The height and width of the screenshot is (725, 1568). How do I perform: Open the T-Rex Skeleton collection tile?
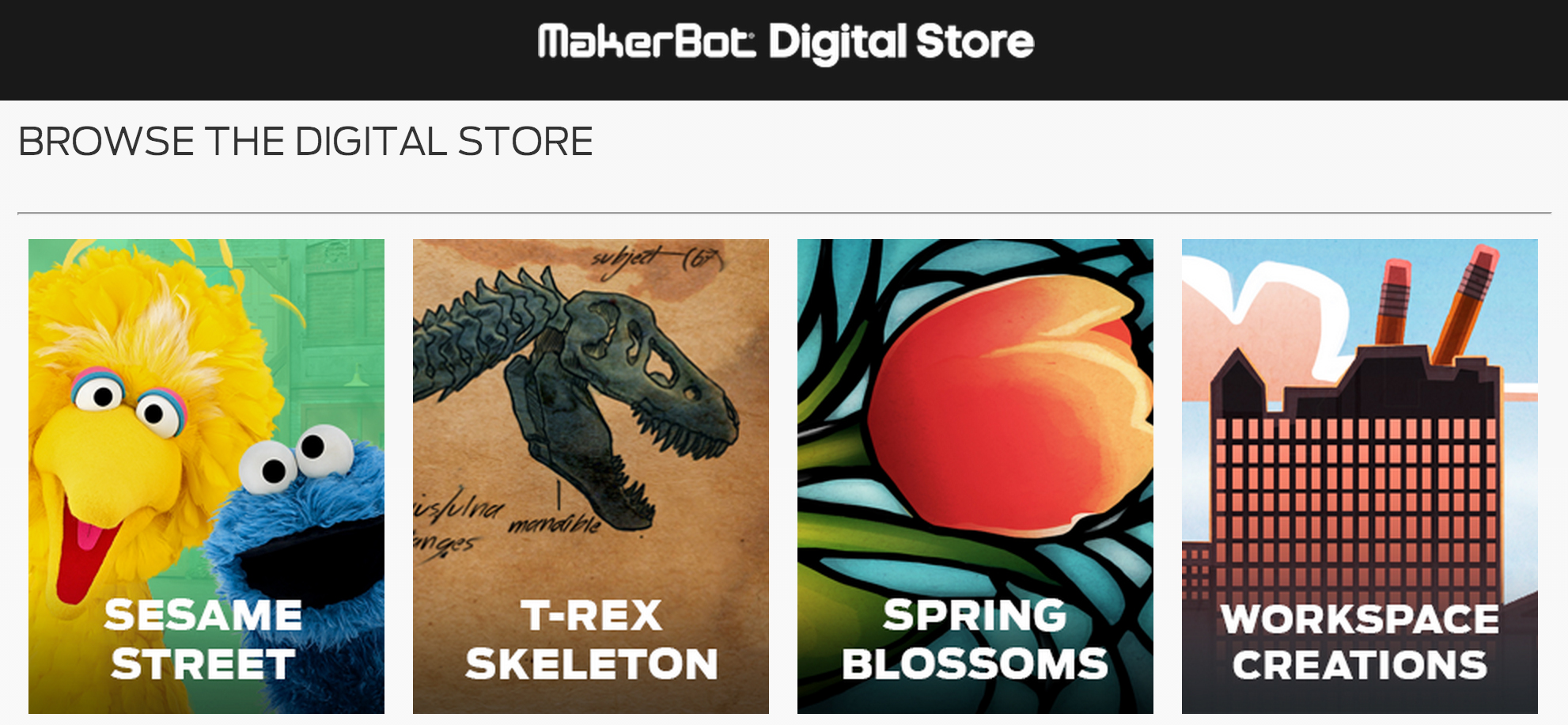591,476
